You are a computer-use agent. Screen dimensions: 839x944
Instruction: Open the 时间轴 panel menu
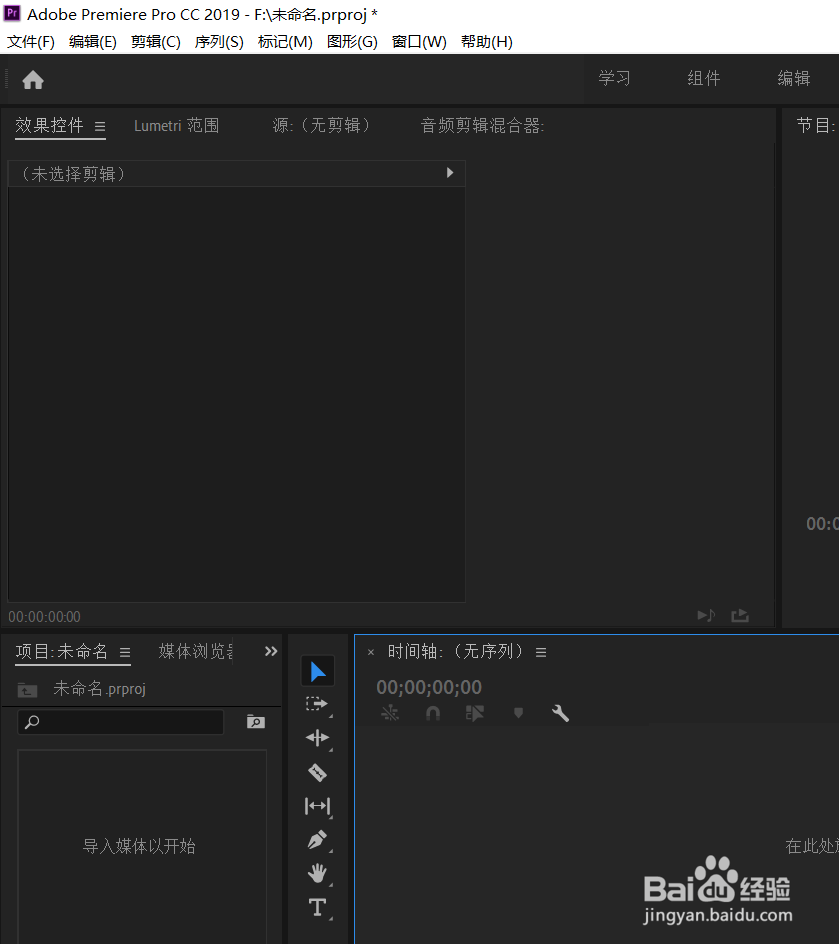click(540, 651)
